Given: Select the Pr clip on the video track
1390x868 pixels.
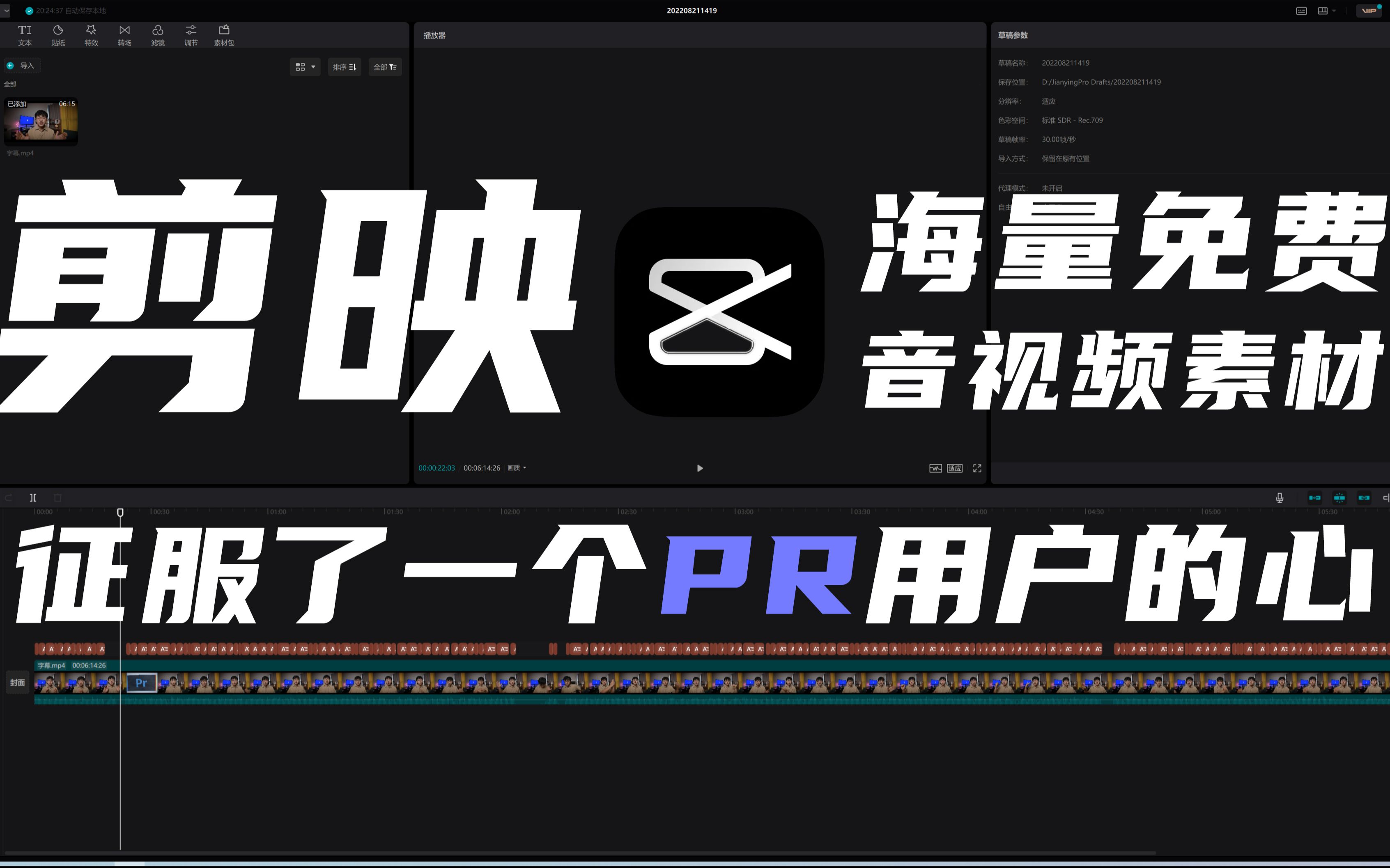Looking at the screenshot, I should pos(142,683).
